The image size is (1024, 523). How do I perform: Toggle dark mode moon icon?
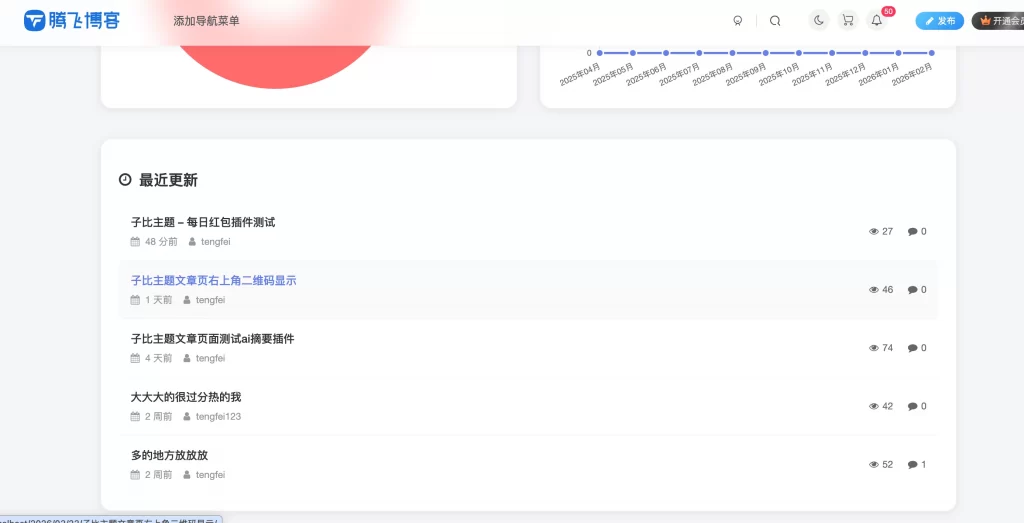pyautogui.click(x=819, y=20)
